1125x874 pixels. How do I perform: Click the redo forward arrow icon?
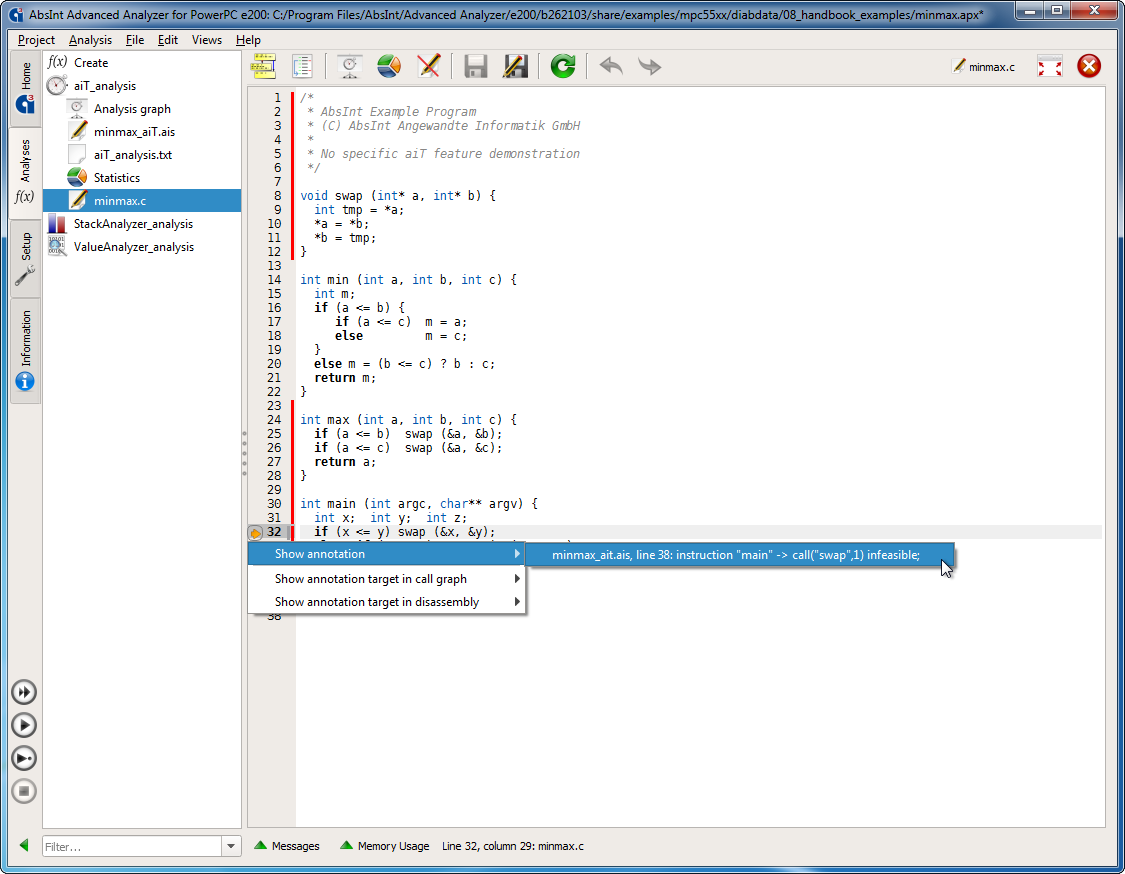pyautogui.click(x=650, y=66)
